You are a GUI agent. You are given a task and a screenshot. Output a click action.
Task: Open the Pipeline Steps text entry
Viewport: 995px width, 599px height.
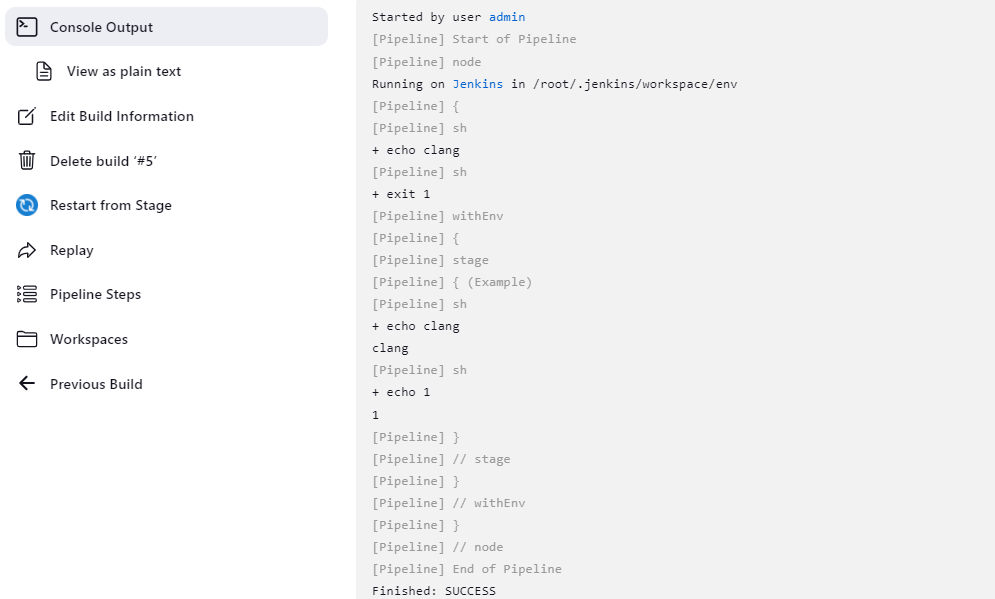click(x=95, y=294)
